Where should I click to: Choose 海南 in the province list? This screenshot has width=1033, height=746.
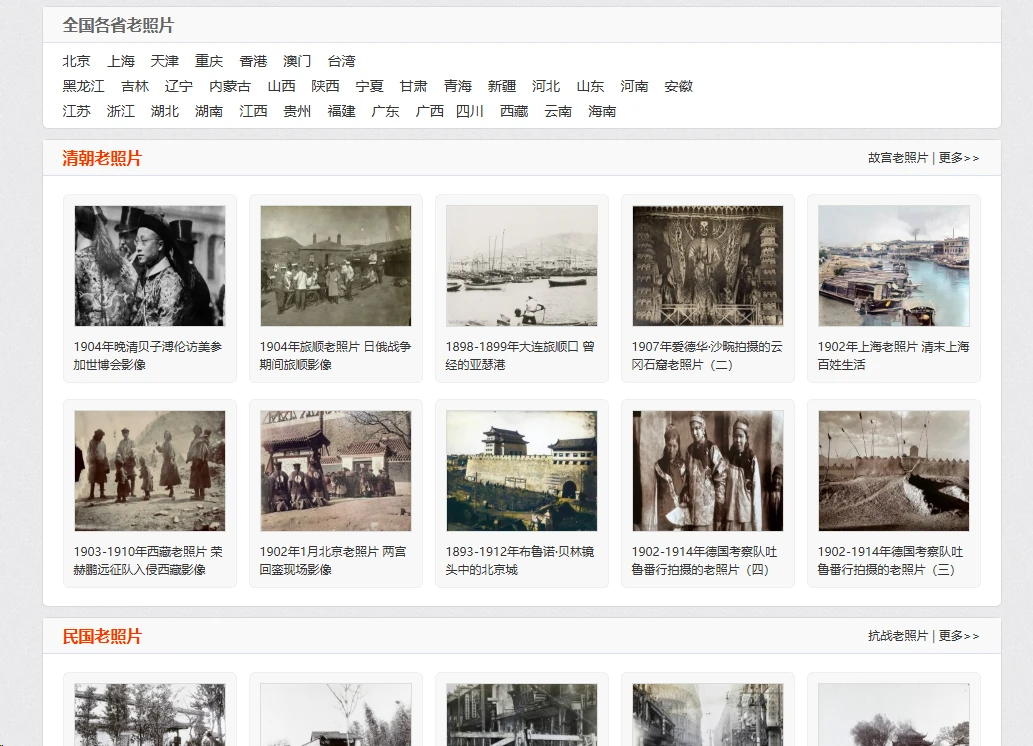tap(602, 111)
